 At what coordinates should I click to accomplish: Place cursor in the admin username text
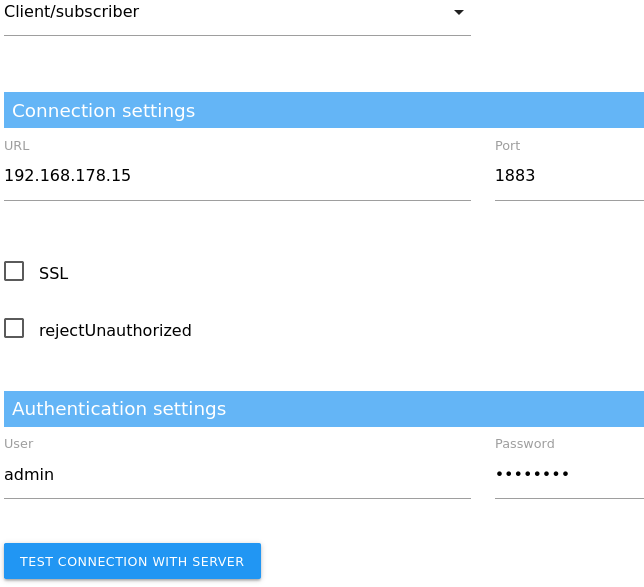pyautogui.click(x=29, y=474)
